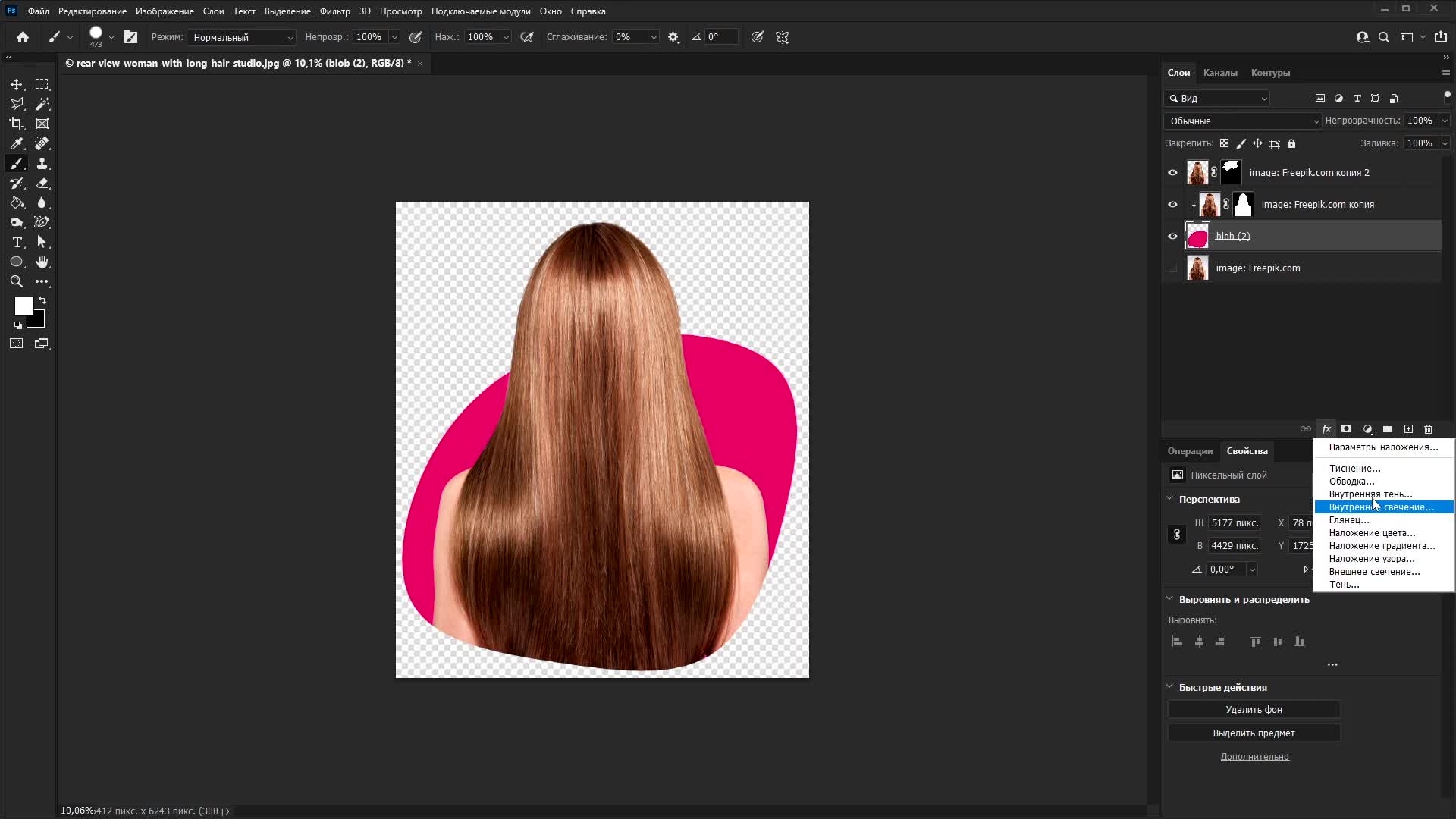Create new group with folder icon

(x=1388, y=429)
